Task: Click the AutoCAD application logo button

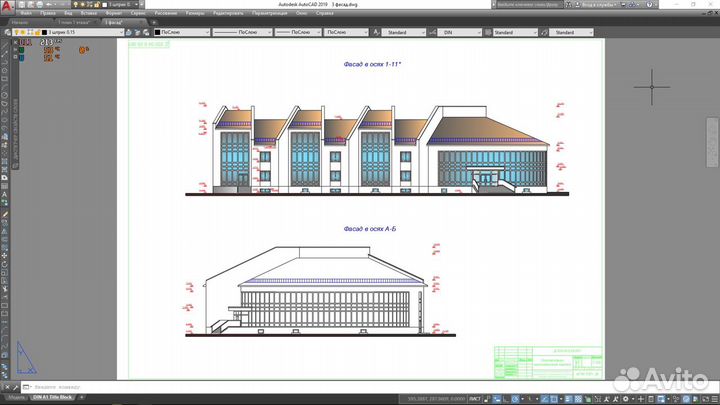Action: point(8,5)
